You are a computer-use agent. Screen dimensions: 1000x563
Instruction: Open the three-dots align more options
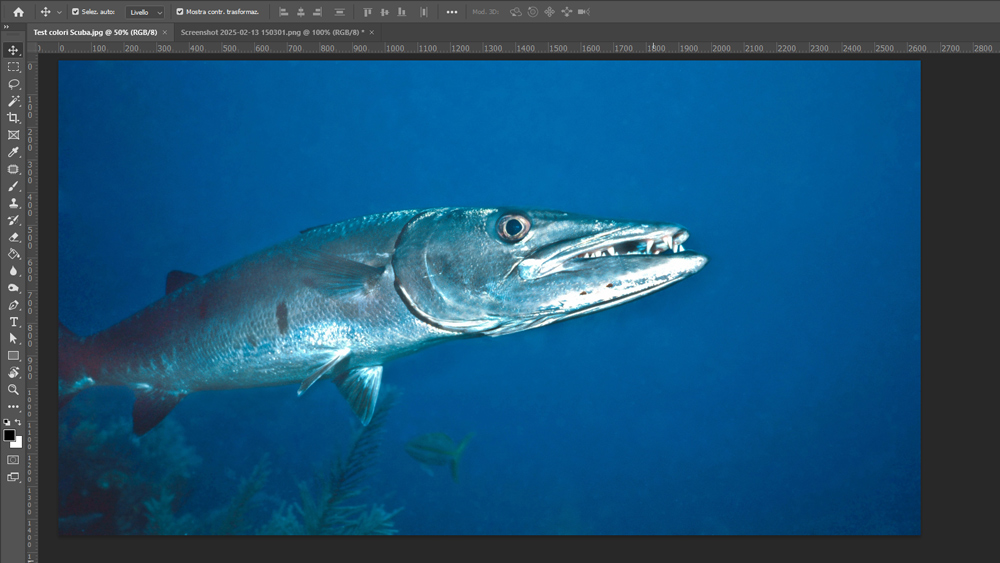(x=451, y=12)
